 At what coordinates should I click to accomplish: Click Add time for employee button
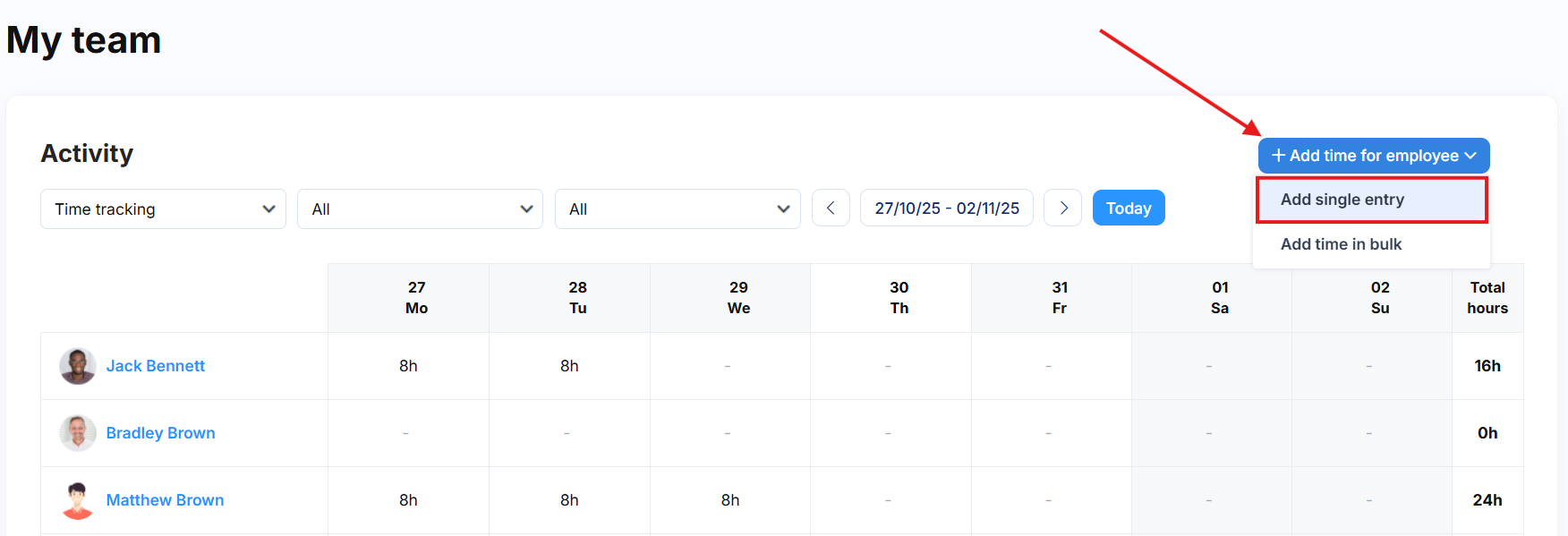1373,156
